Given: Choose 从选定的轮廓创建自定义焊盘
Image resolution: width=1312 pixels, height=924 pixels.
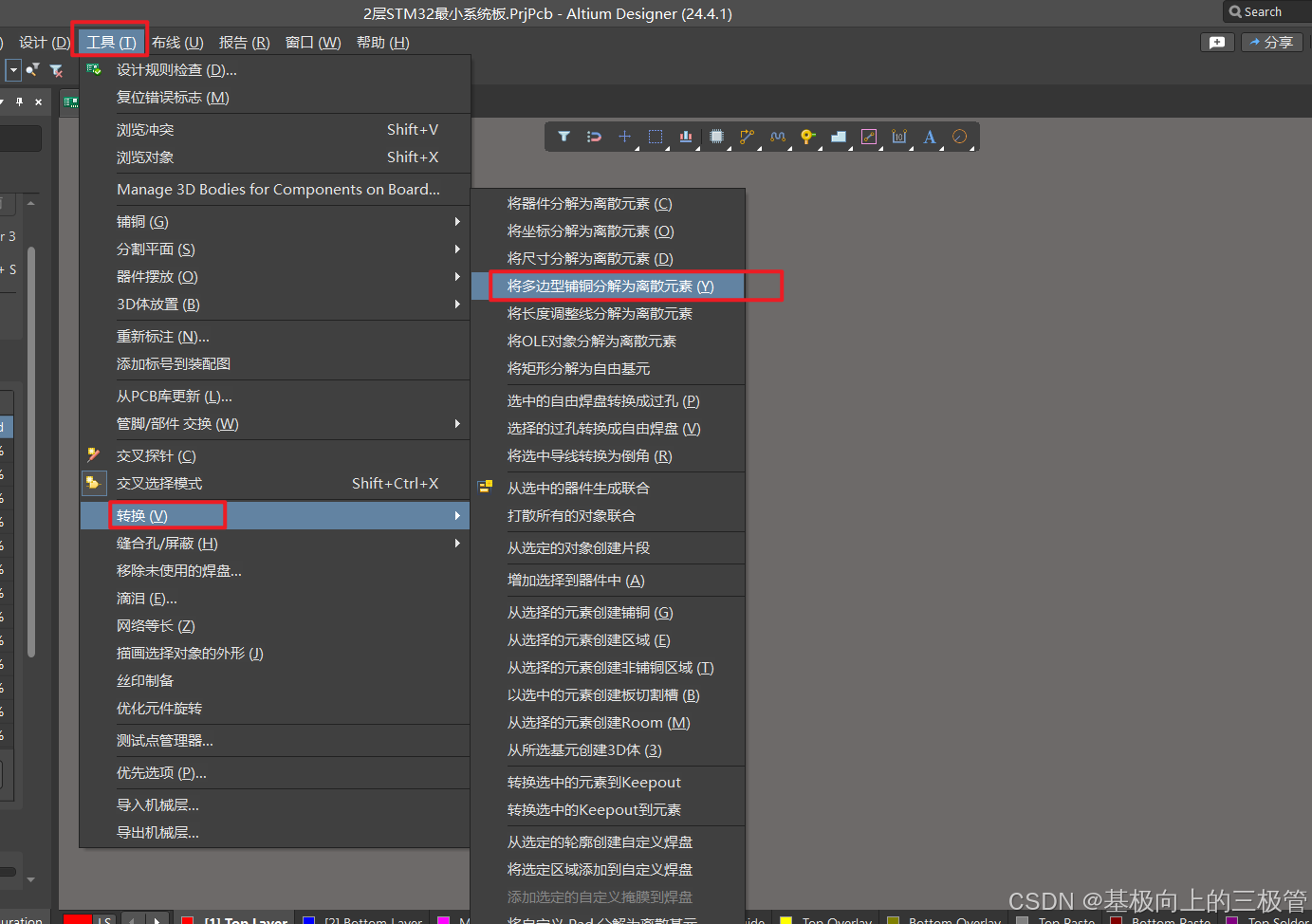Looking at the screenshot, I should 608,841.
